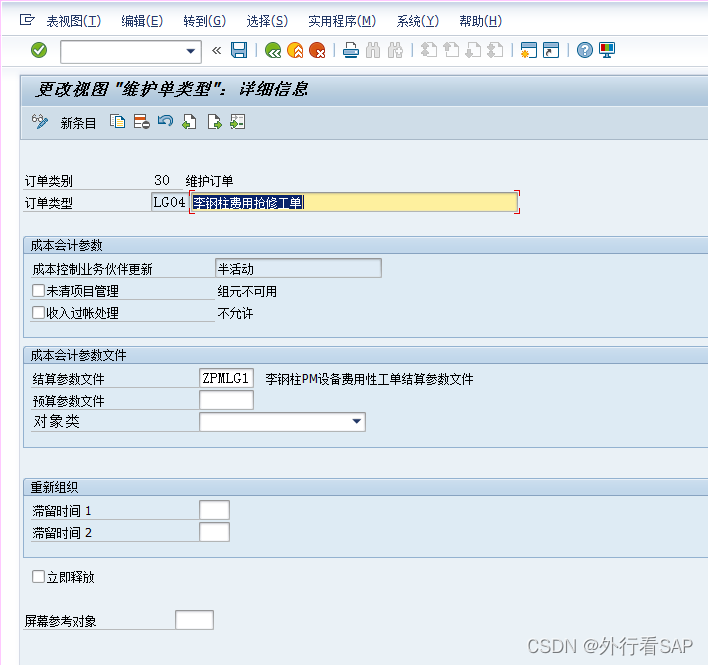
Task: Click the LG04 order type field
Action: tap(169, 202)
